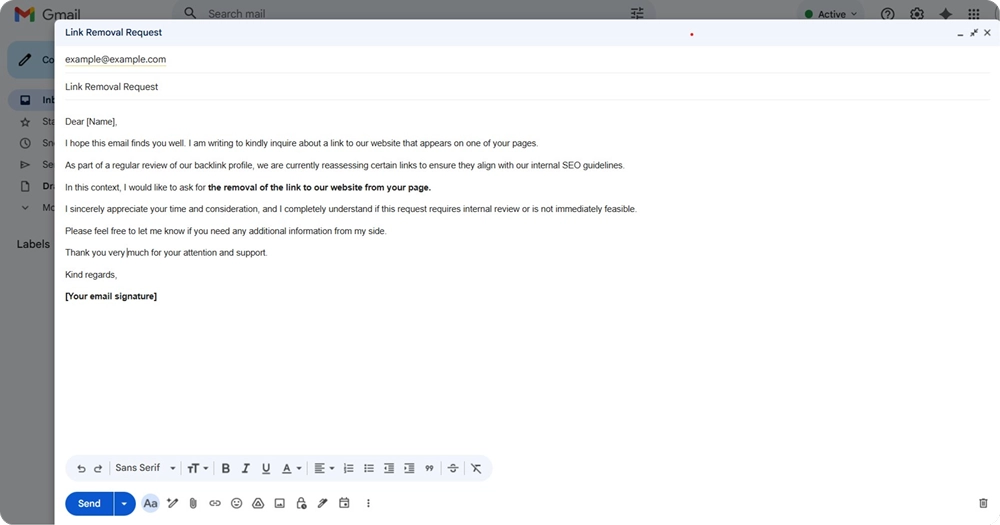
Task: Insert a numbered list
Action: [348, 468]
